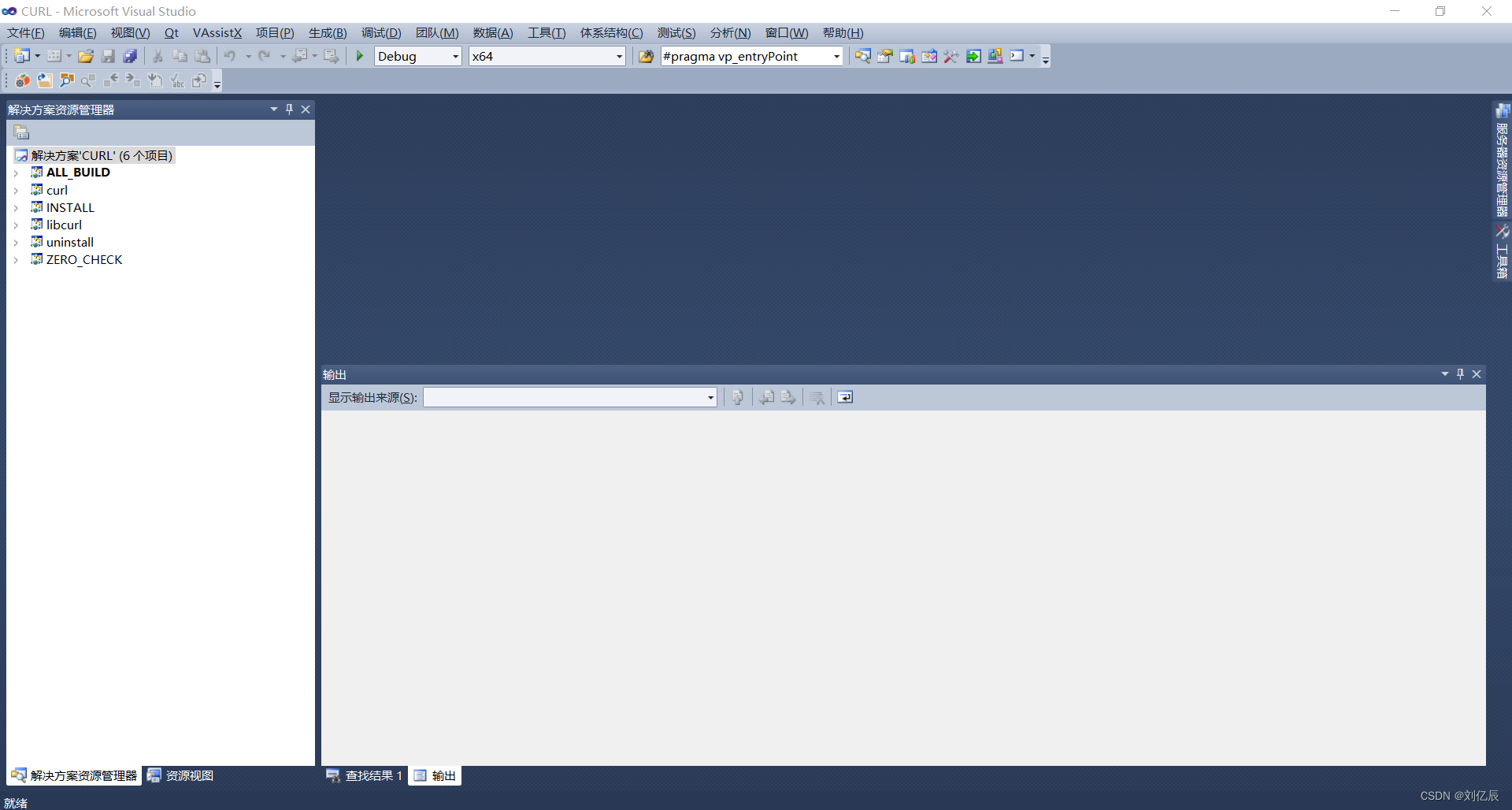Open the 调试(D) debug menu

381,32
